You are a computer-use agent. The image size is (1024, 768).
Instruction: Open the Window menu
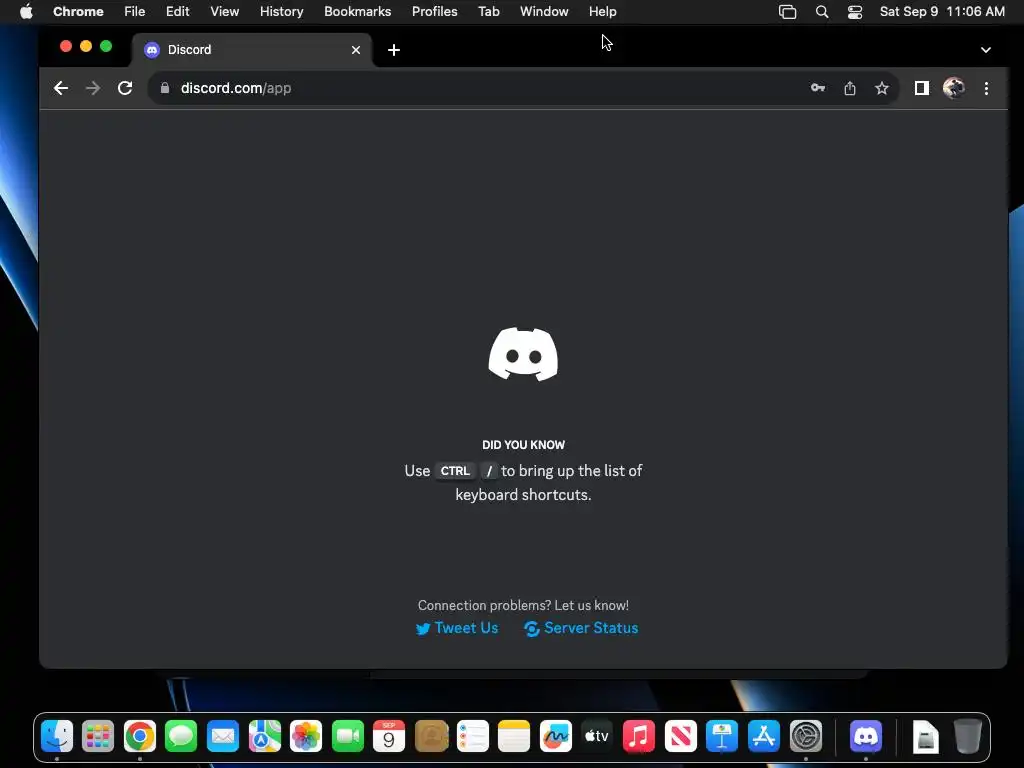[544, 12]
